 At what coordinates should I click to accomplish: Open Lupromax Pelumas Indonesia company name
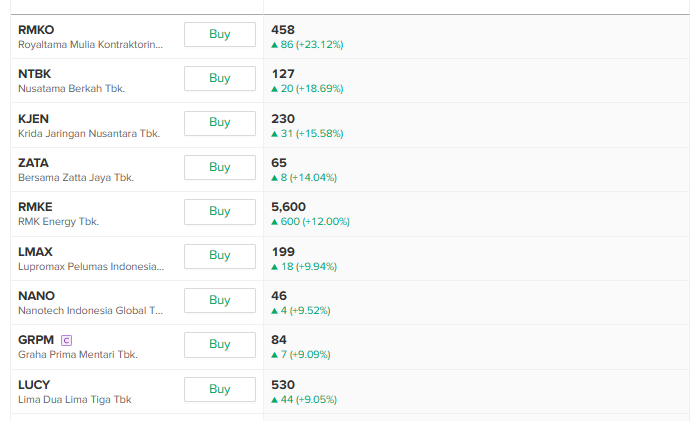(90, 266)
